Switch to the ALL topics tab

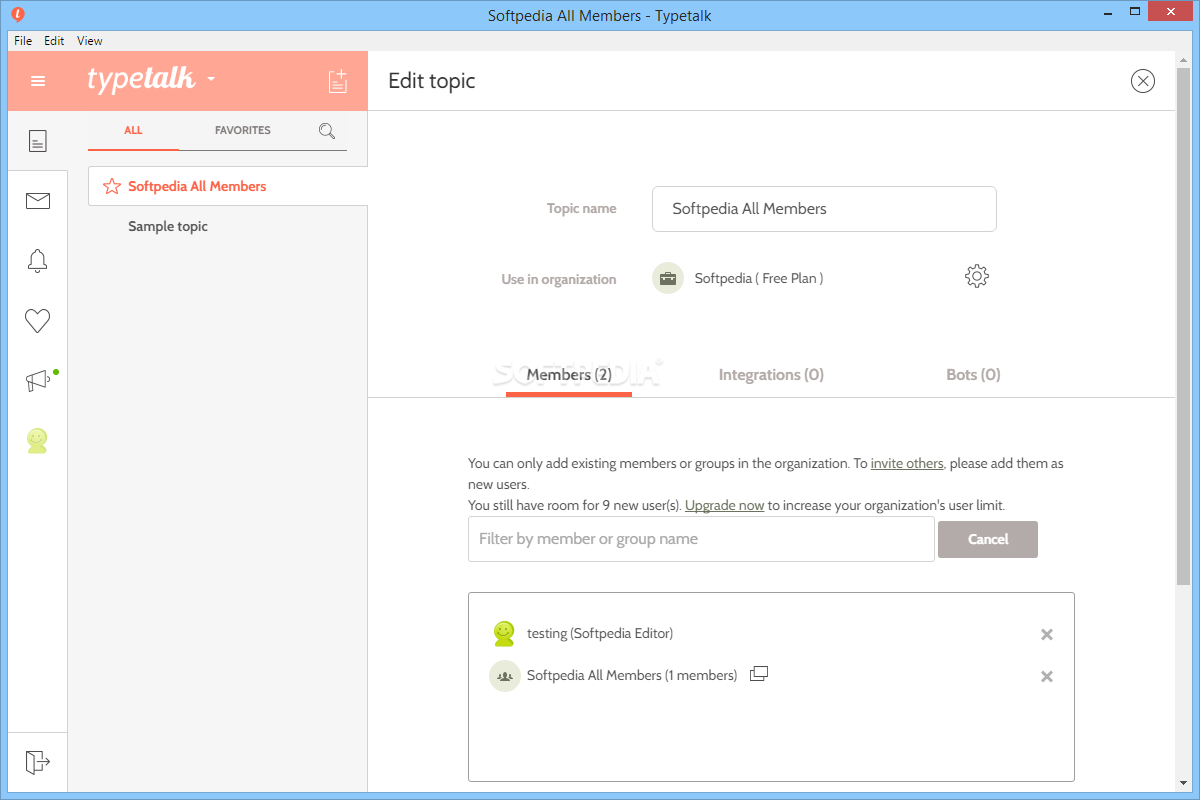133,130
